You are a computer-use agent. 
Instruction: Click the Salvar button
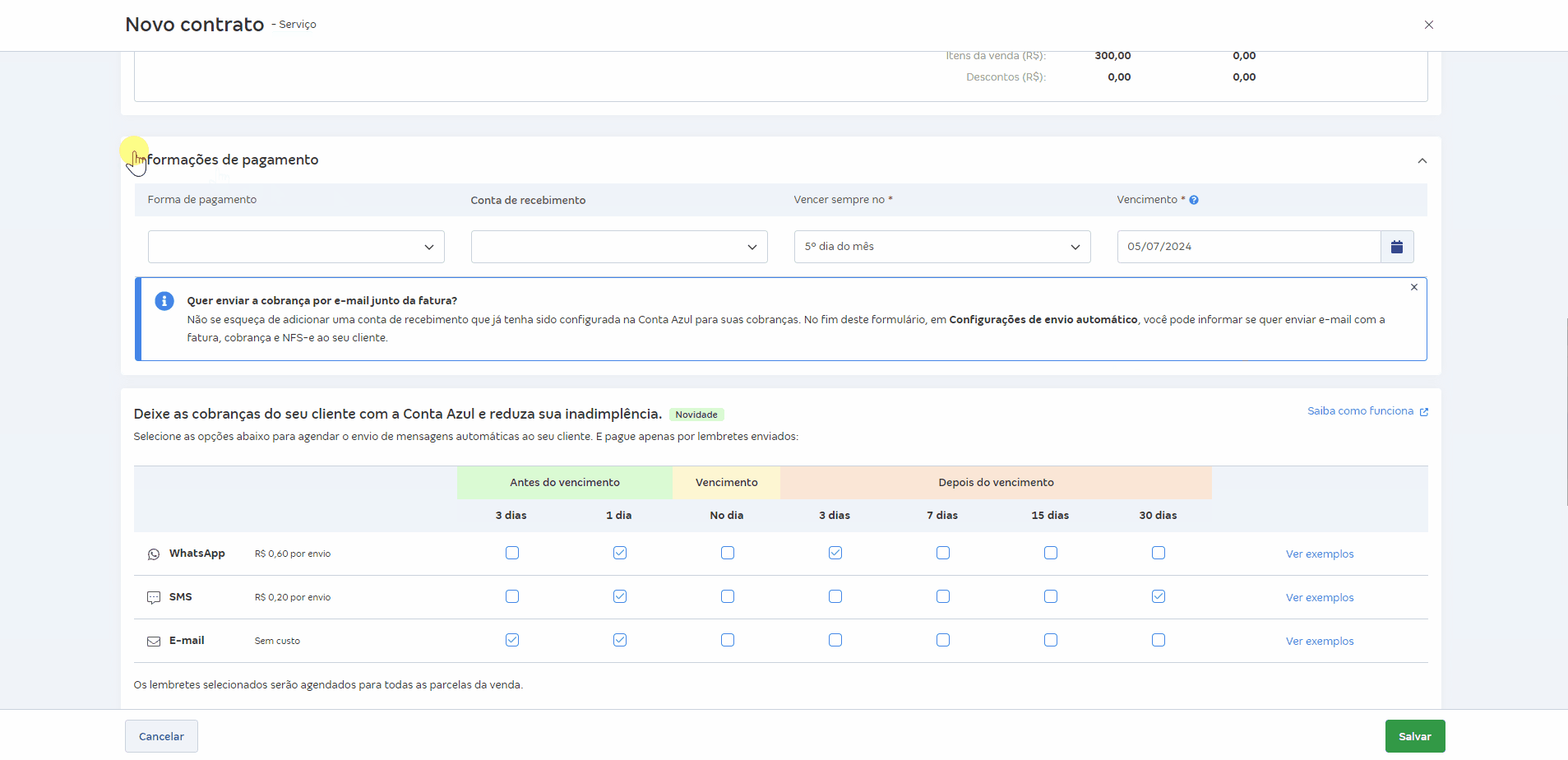tap(1415, 736)
